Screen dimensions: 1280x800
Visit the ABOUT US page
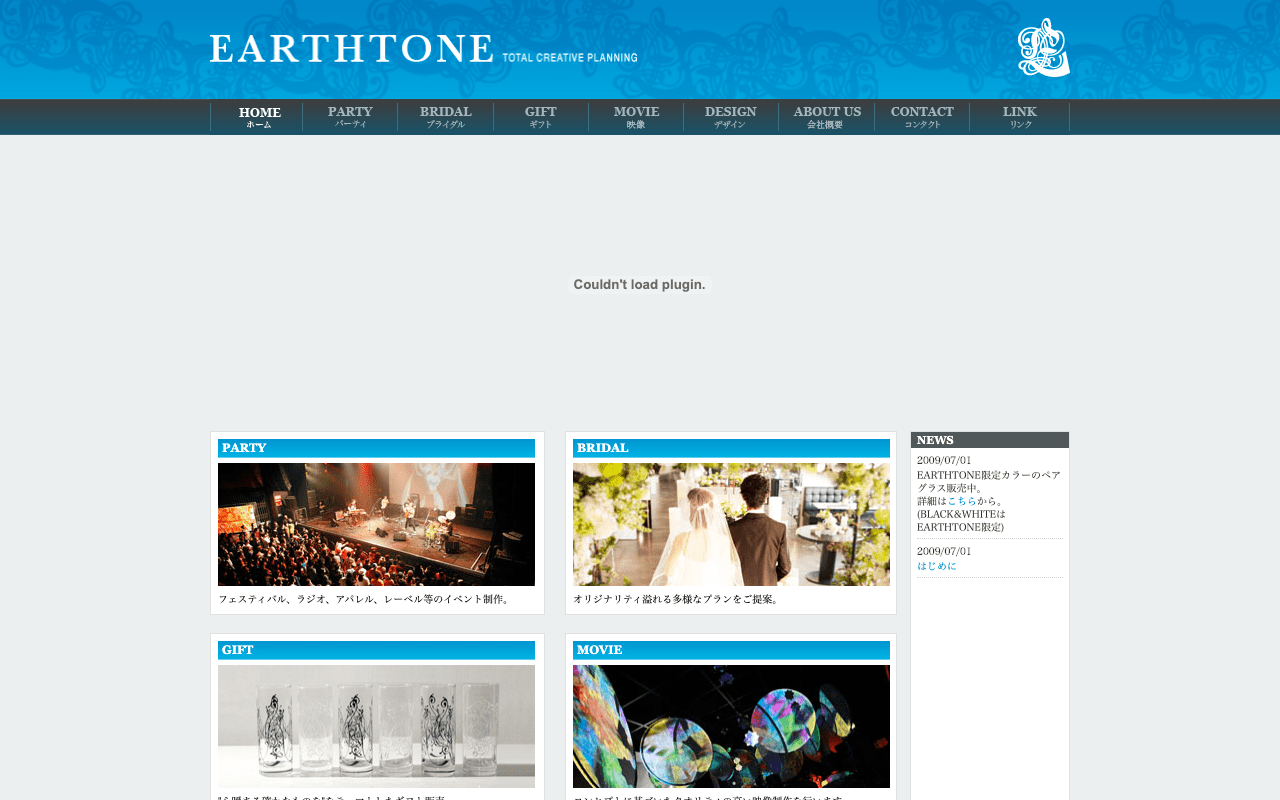pos(826,117)
